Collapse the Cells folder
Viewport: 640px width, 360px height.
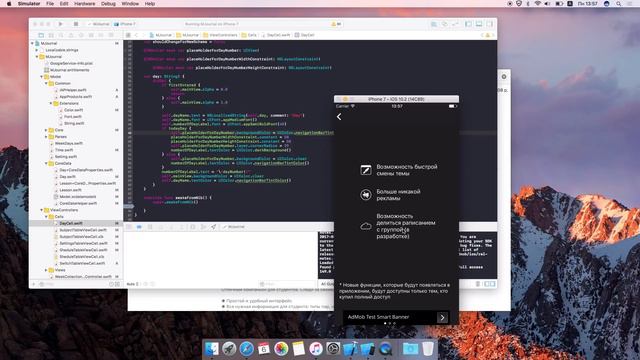pyautogui.click(x=46, y=216)
